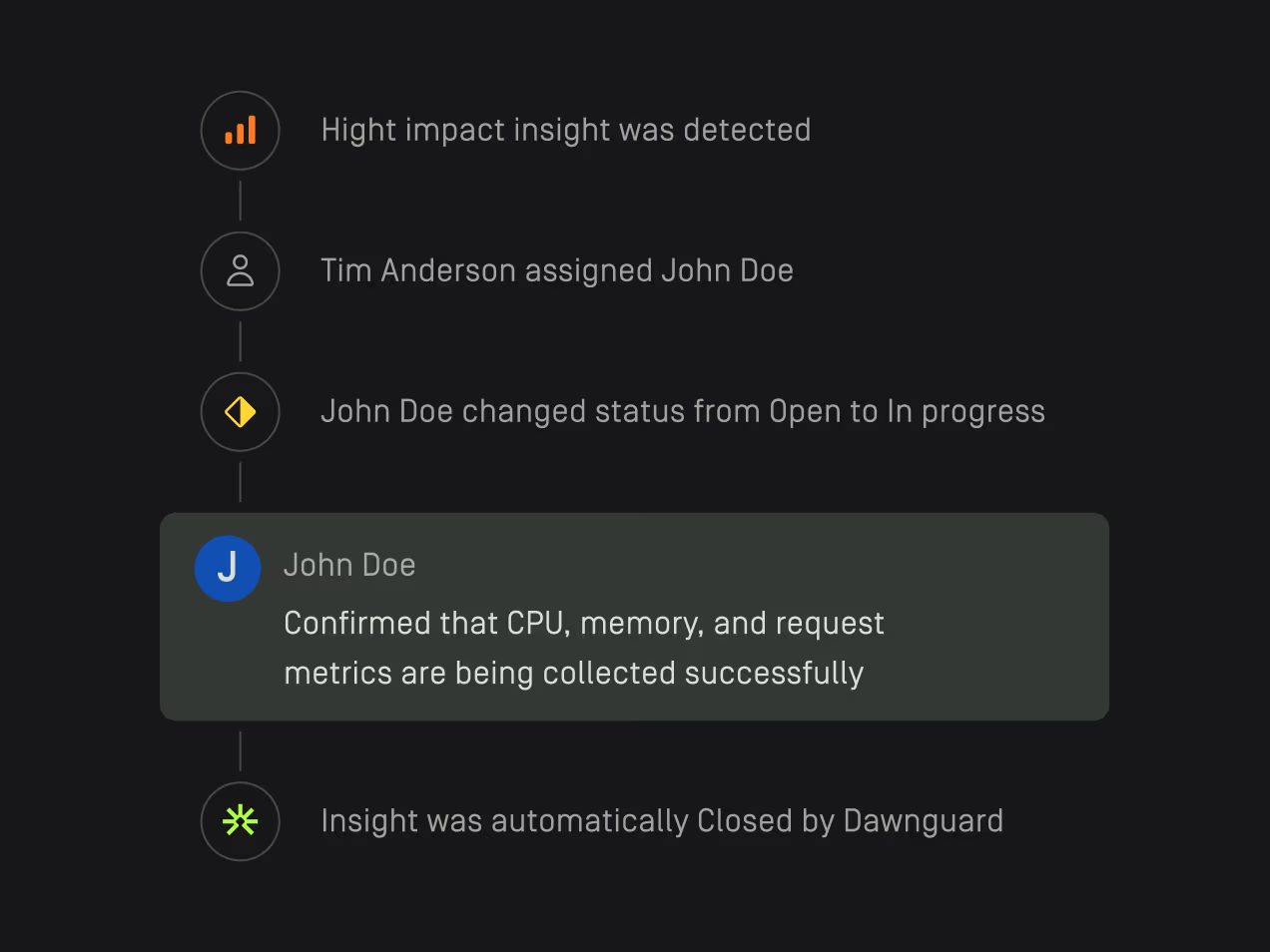This screenshot has width=1270, height=952.
Task: Open John Doe's avatar with the J initial
Action: pyautogui.click(x=227, y=568)
